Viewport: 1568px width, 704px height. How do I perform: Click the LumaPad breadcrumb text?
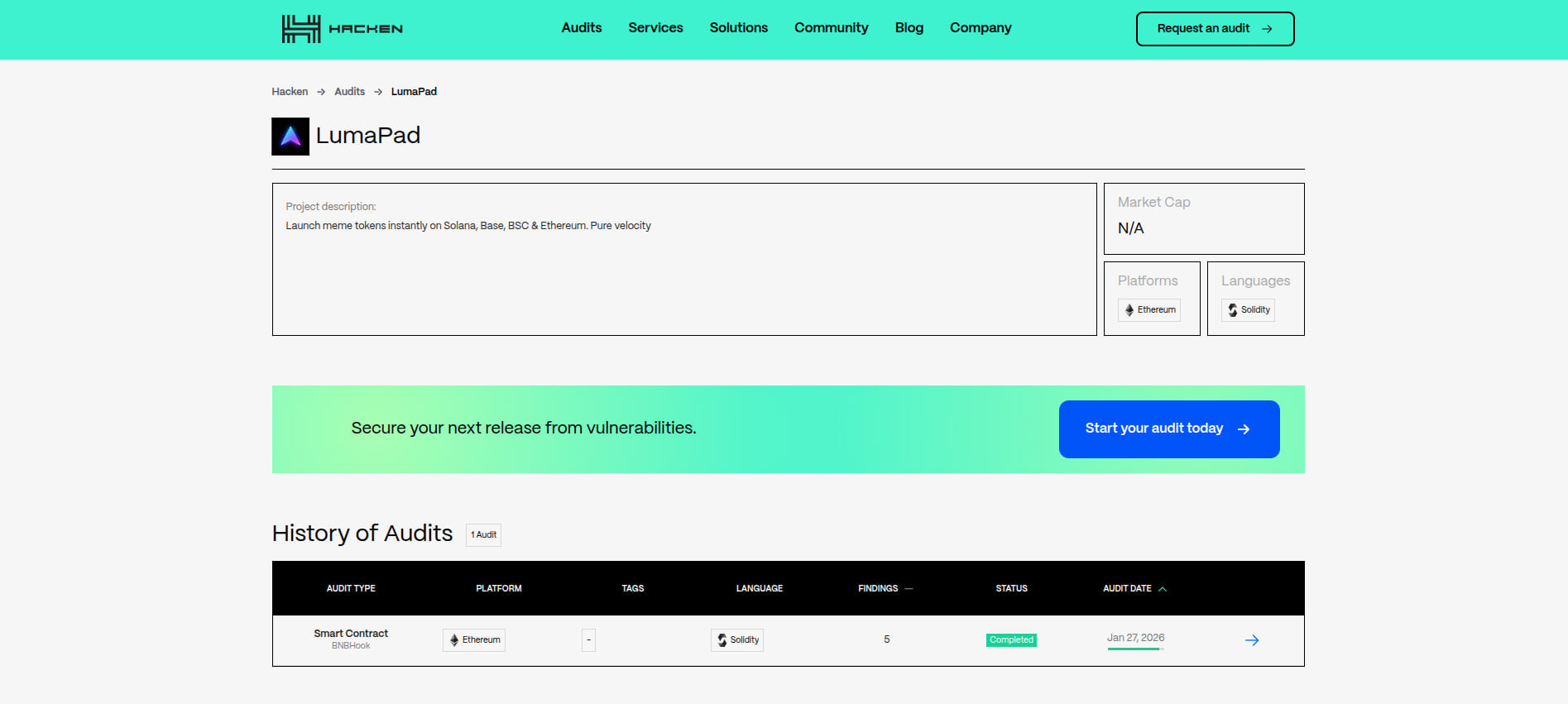414,92
